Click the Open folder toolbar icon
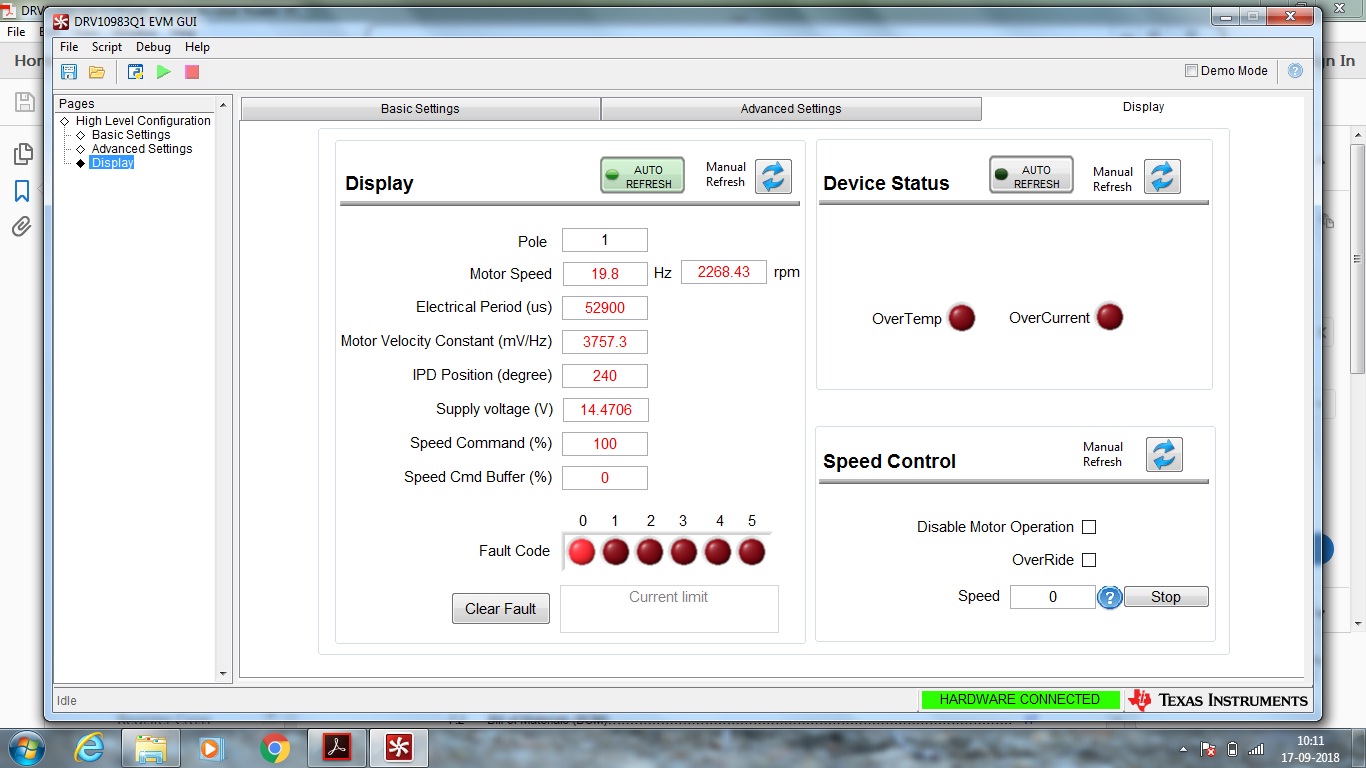 click(x=97, y=72)
